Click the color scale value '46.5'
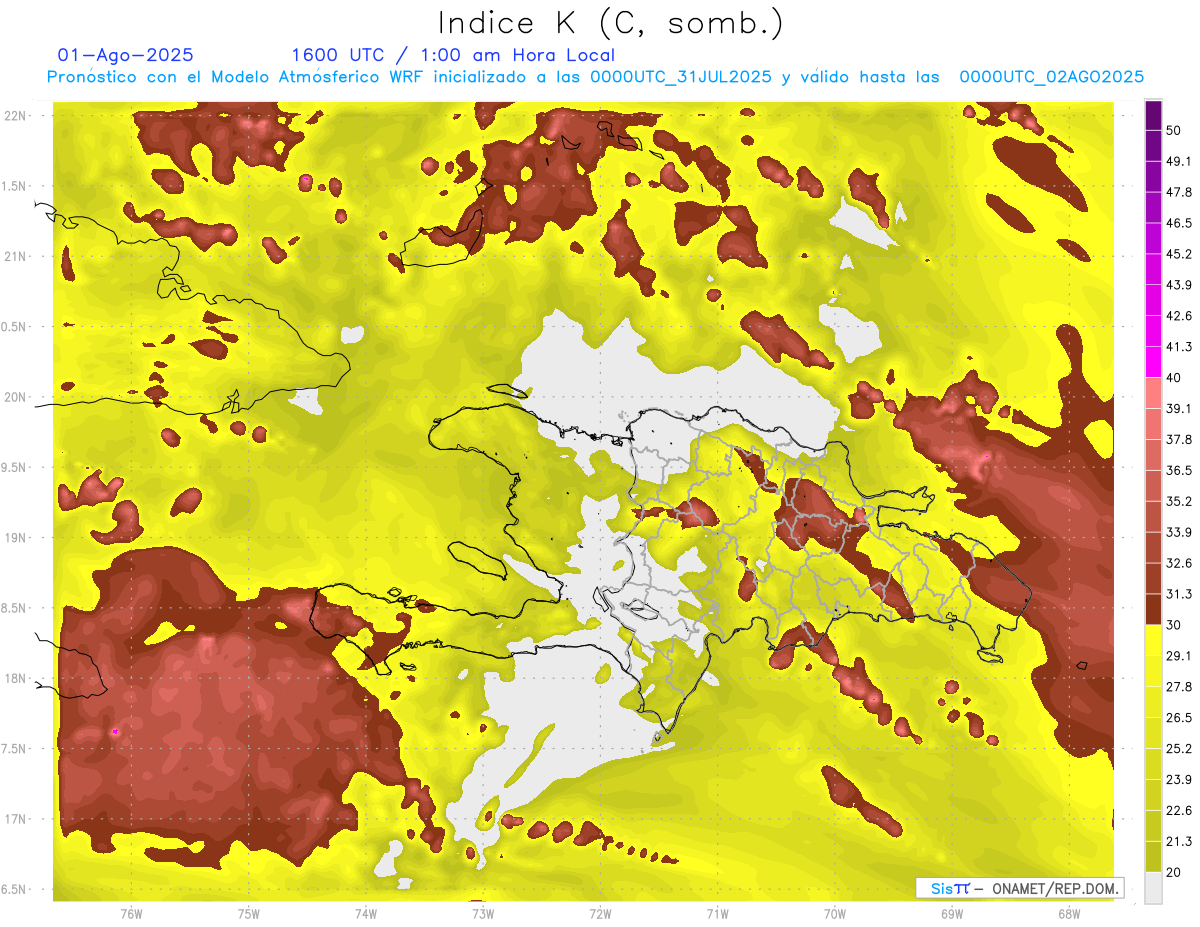Image resolution: width=1200 pixels, height=927 pixels. 1179,223
